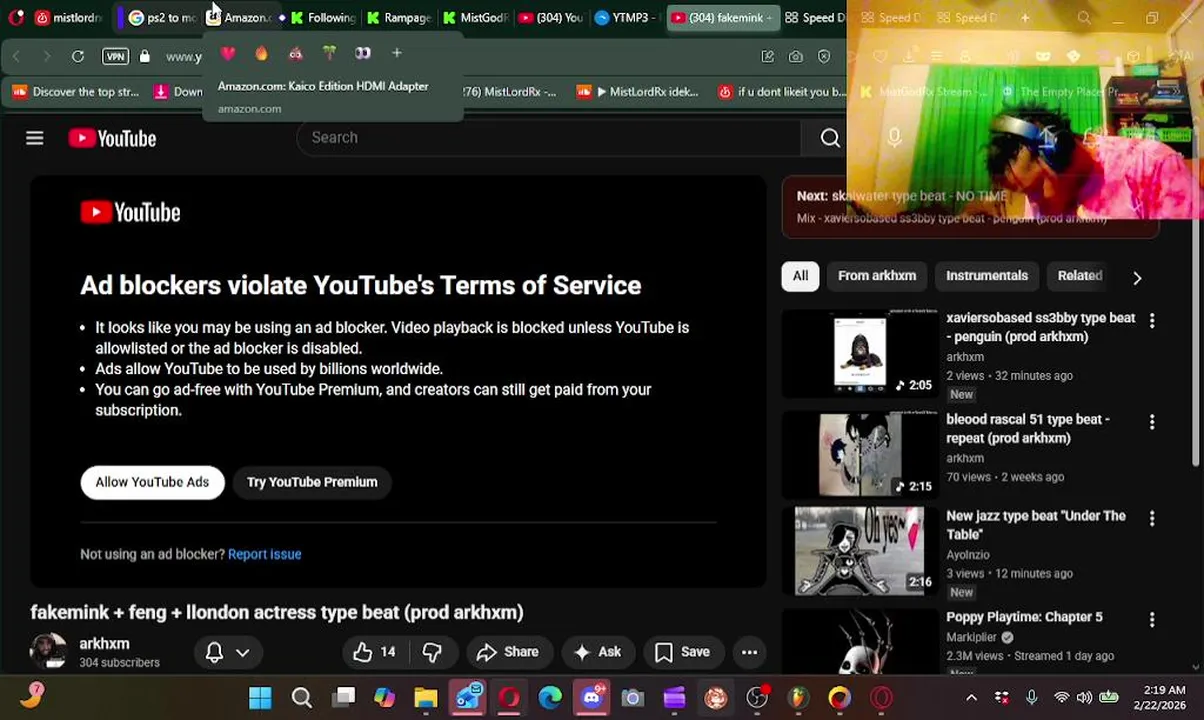Open browser snapshot camera icon
The image size is (1204, 720).
pos(796,56)
